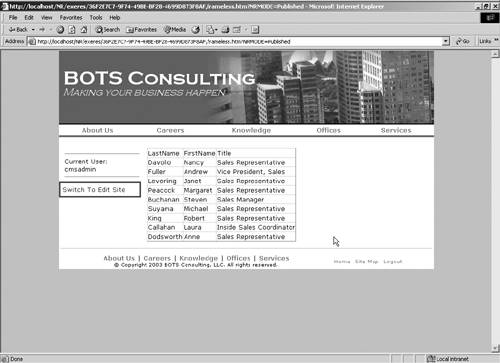This screenshot has width=500, height=363.
Task: Open the File menu
Action: tap(13, 18)
